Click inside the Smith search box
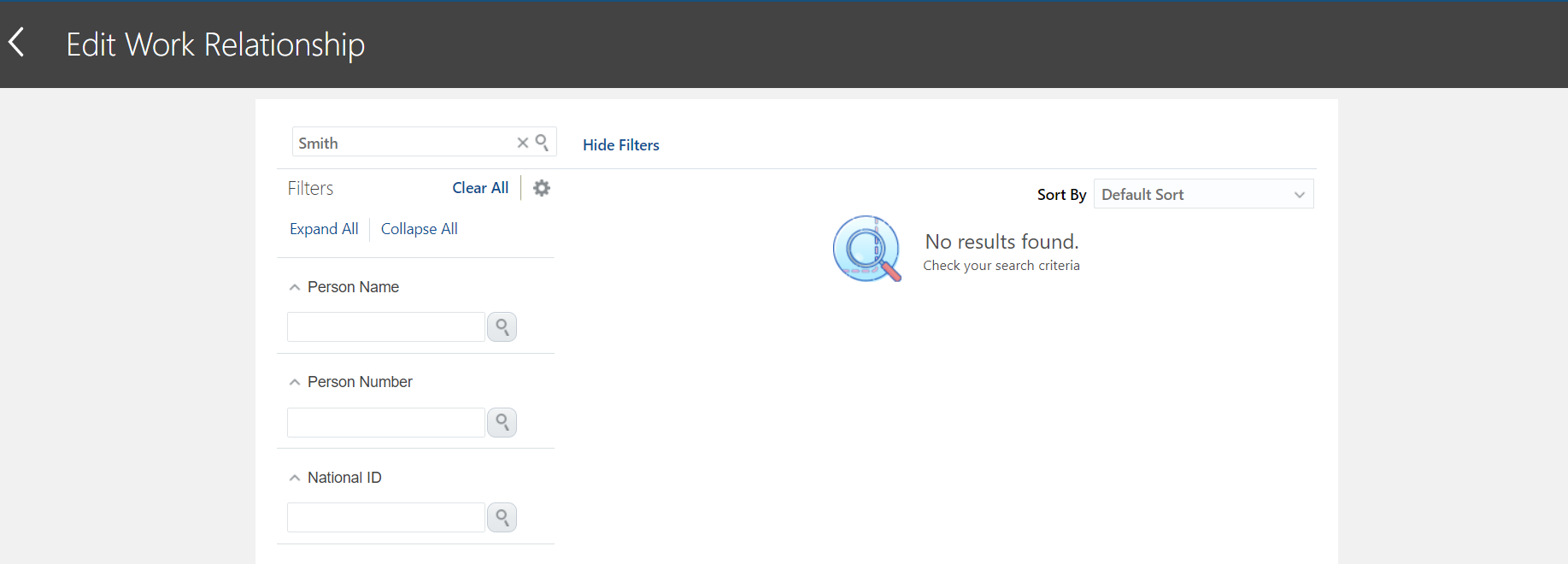 pyautogui.click(x=403, y=143)
